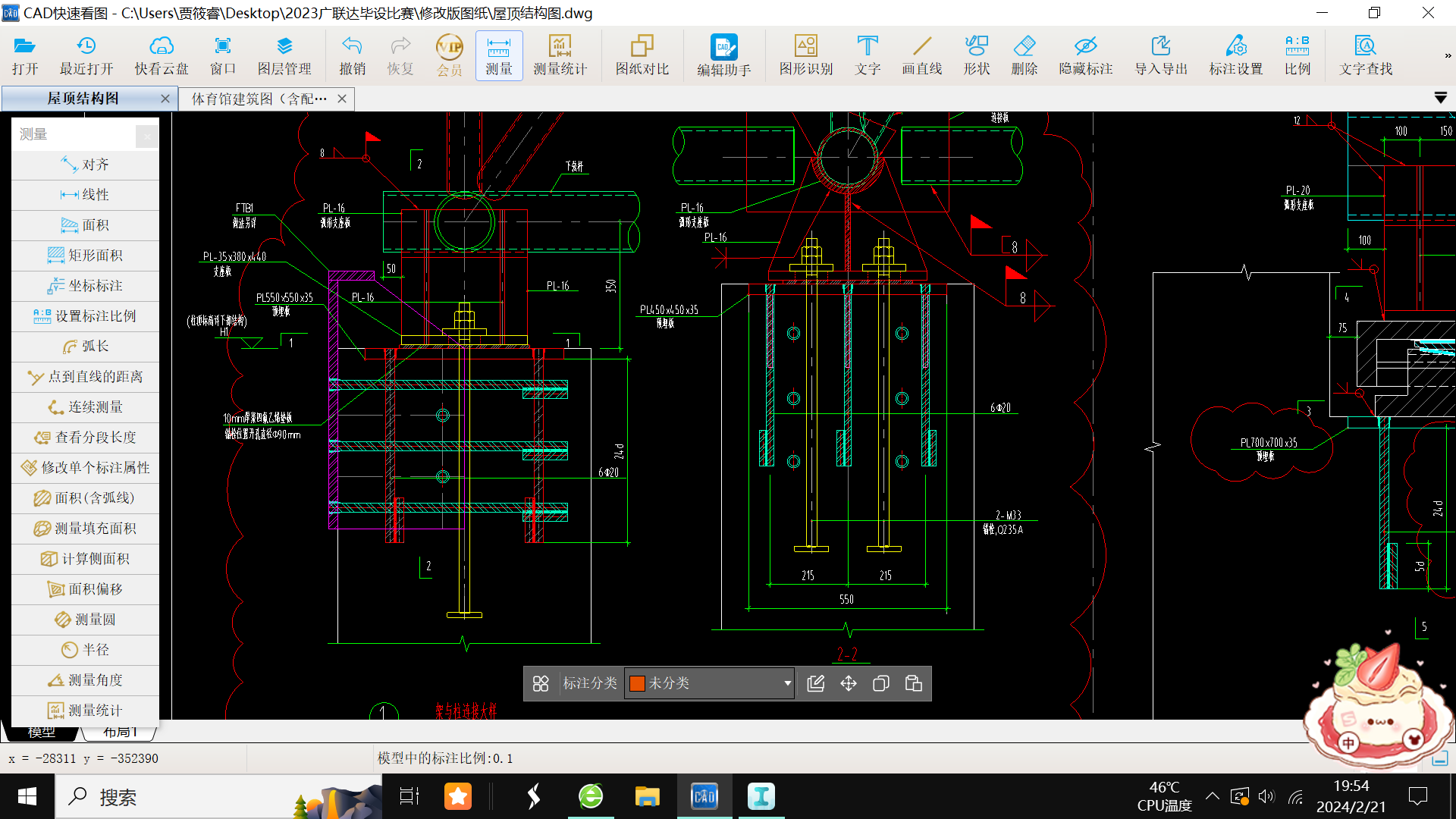Switch to 布局1 layout tab
The height and width of the screenshot is (819, 1456).
point(120,733)
